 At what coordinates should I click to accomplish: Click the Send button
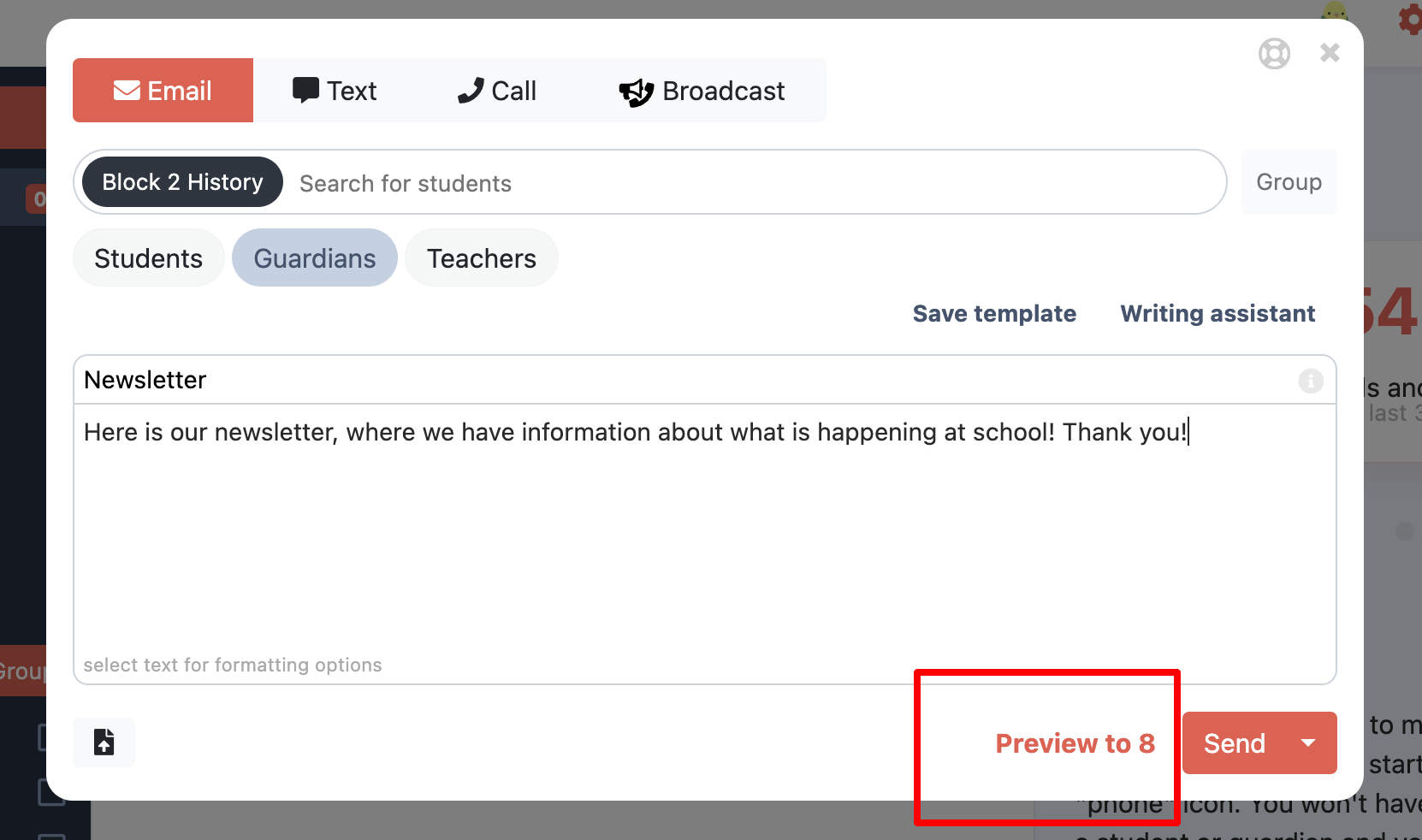[x=1233, y=742]
